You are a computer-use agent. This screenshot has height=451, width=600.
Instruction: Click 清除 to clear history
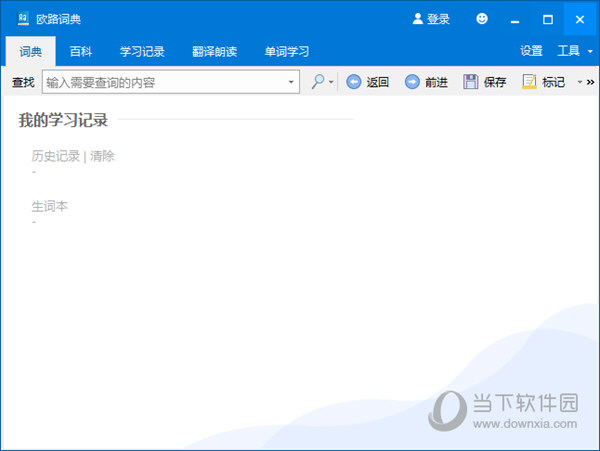click(x=102, y=156)
